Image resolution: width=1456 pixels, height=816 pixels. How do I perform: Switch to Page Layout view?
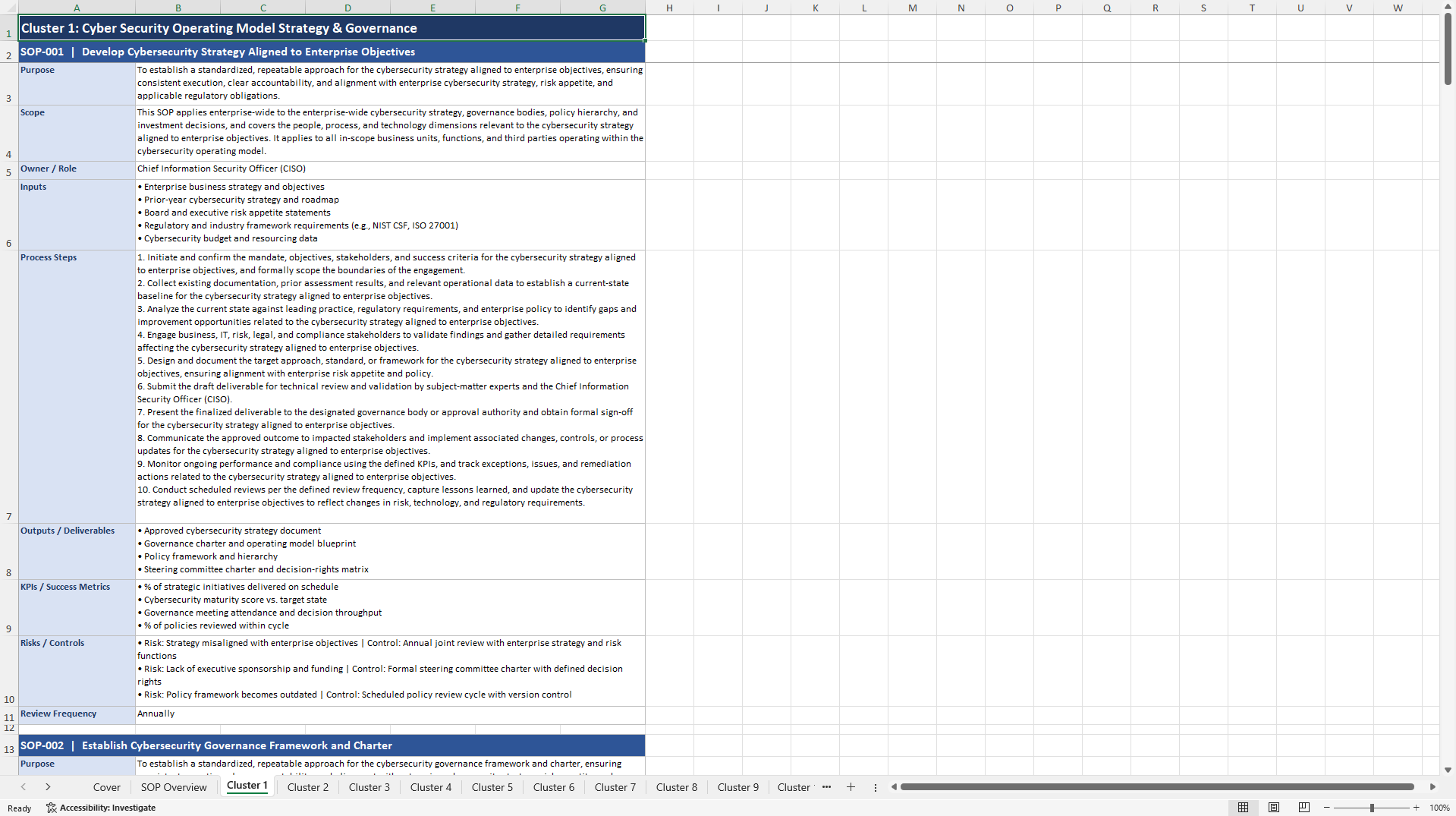(x=1274, y=808)
